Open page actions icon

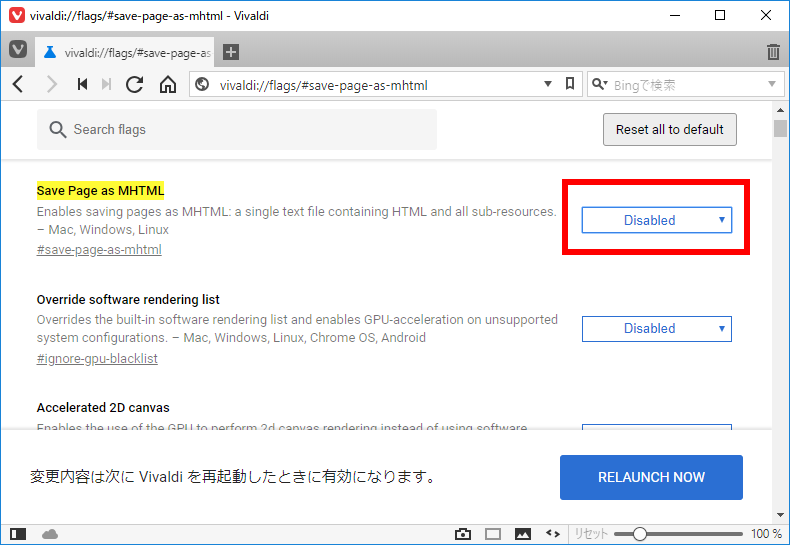tap(553, 534)
